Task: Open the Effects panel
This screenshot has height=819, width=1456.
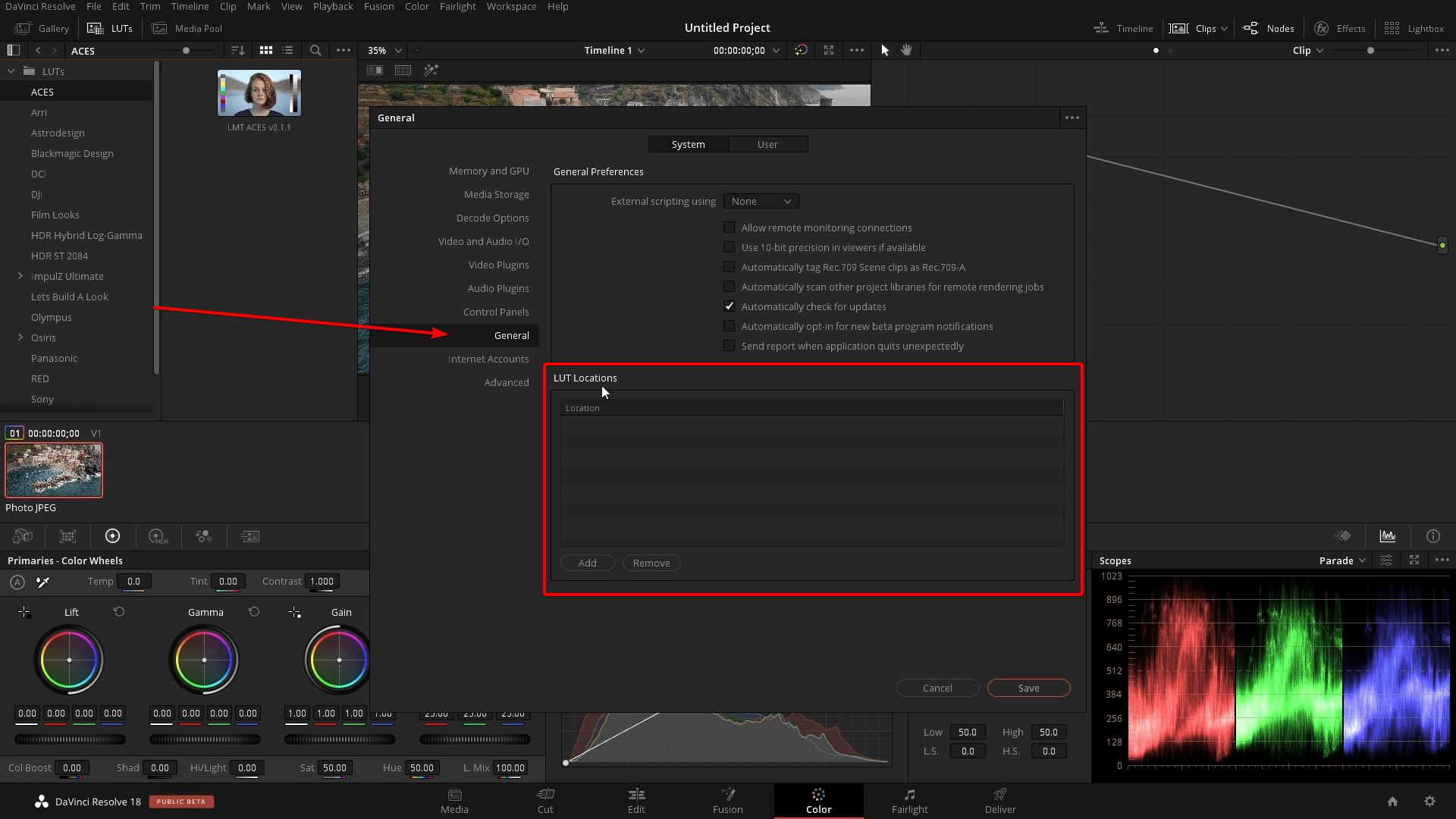Action: click(x=1339, y=28)
